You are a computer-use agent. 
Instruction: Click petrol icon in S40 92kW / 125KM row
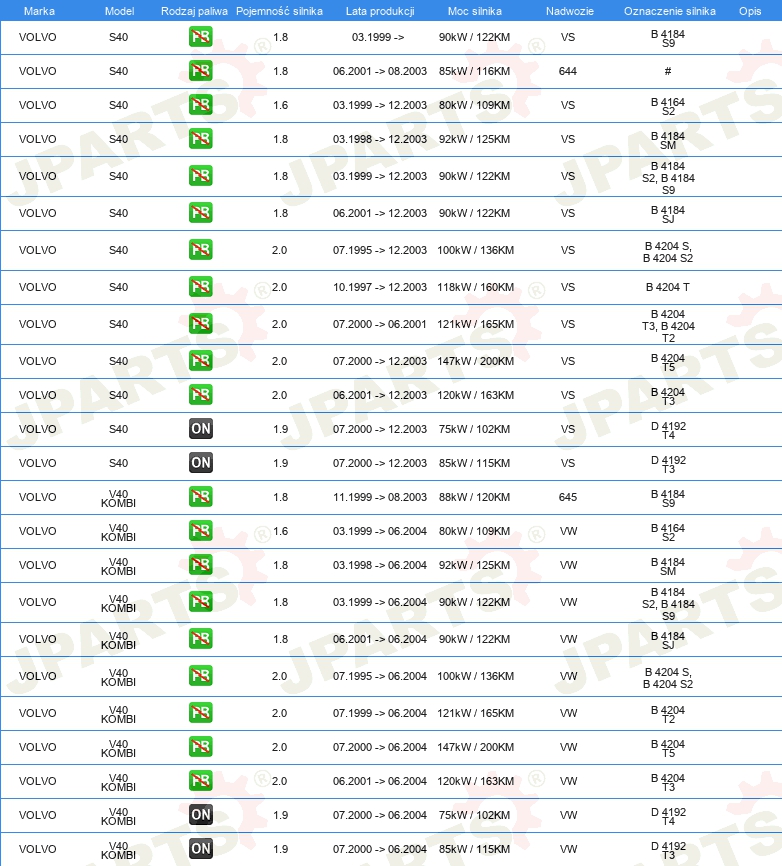(200, 139)
